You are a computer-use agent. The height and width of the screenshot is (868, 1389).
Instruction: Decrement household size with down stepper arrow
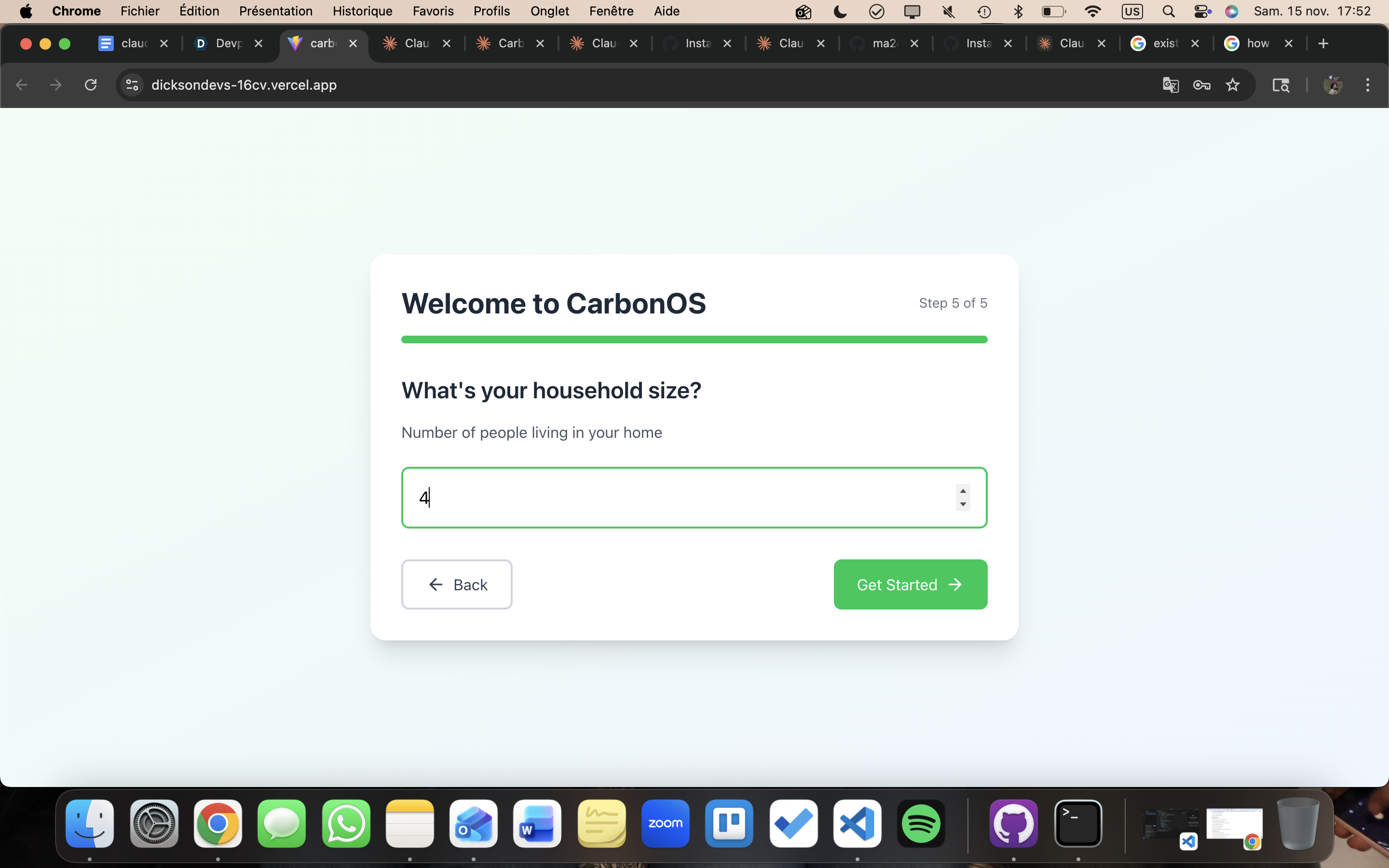click(963, 504)
